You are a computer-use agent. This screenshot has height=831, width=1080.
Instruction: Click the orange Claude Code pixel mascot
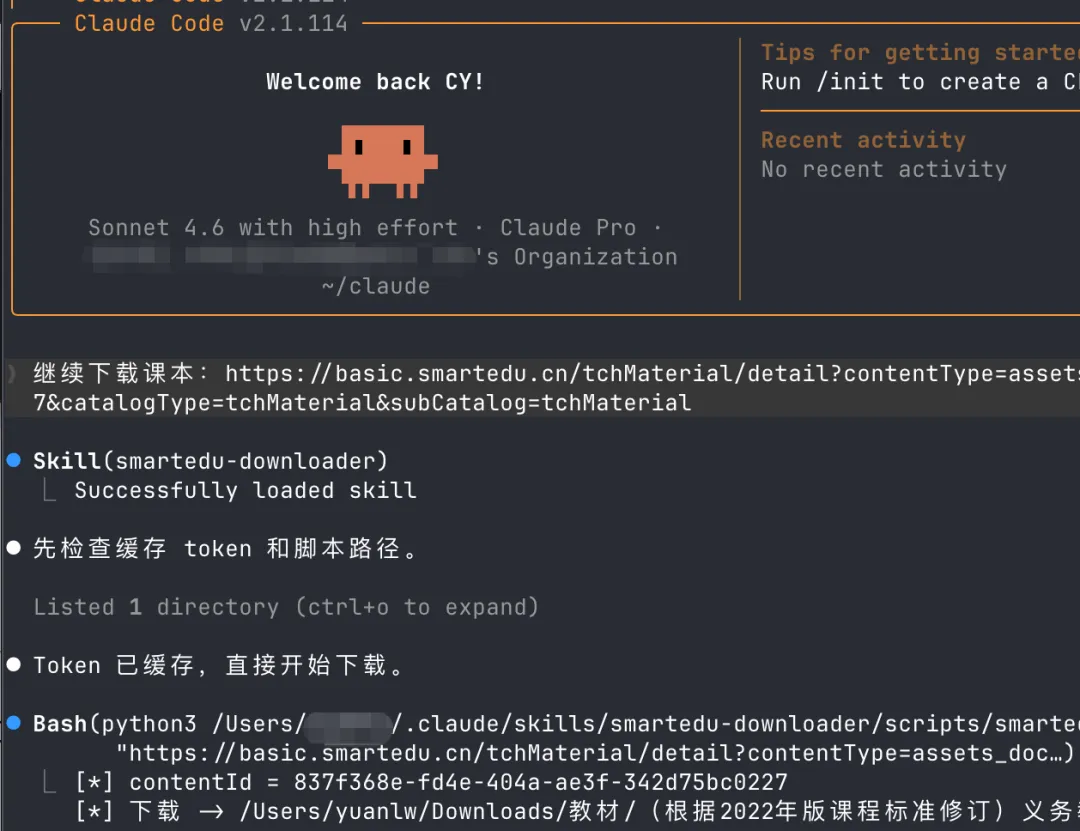click(382, 161)
